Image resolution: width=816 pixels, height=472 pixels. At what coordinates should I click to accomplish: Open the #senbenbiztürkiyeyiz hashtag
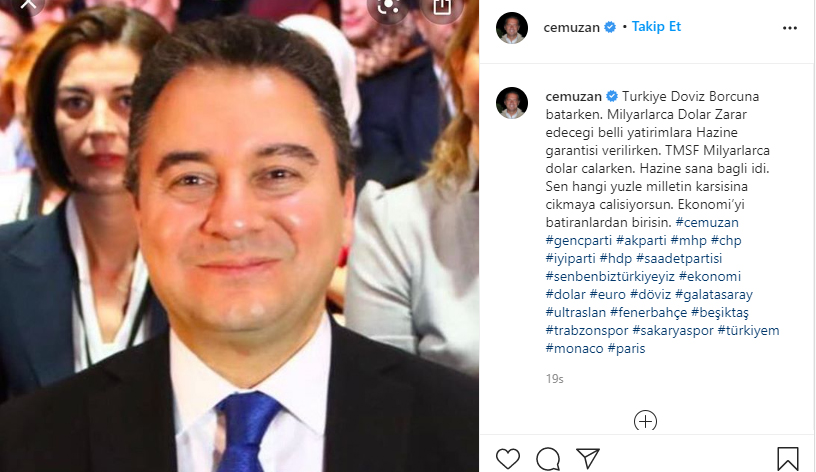[610, 276]
